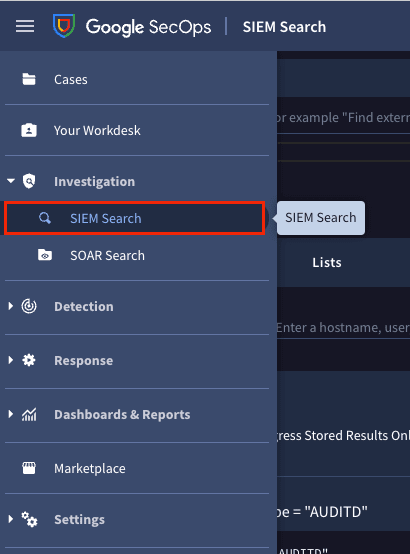
Task: Click the Stored Results Only option text
Action: pyautogui.click(x=343, y=435)
